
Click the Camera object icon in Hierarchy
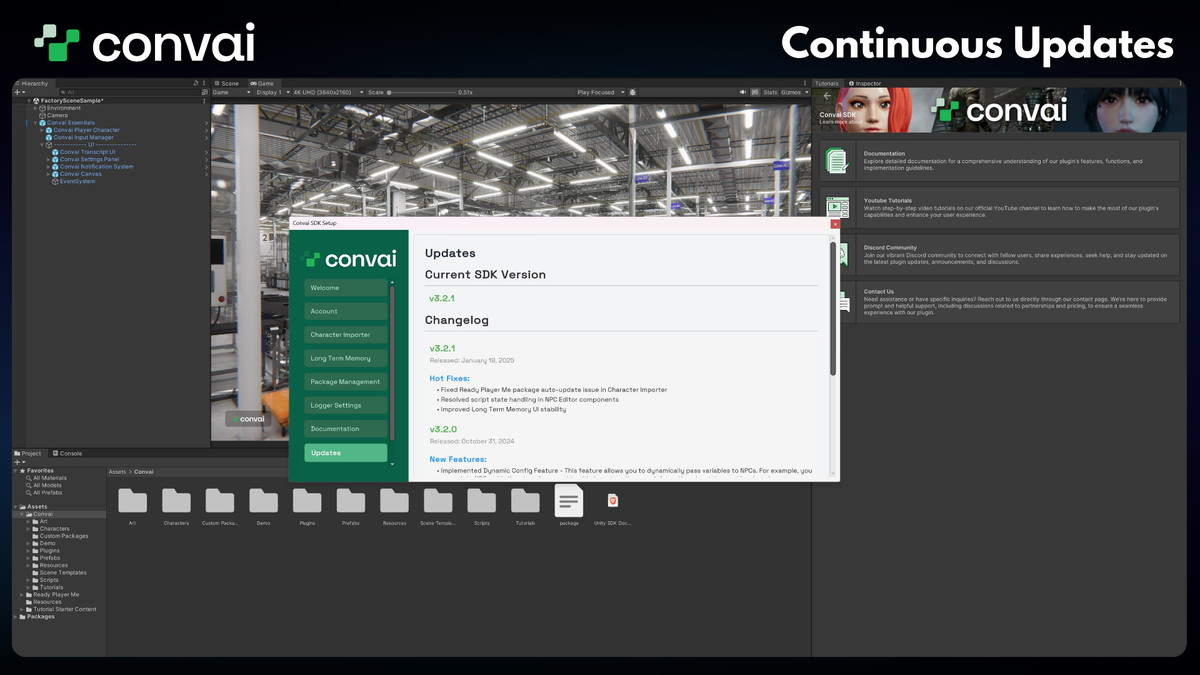coord(43,115)
